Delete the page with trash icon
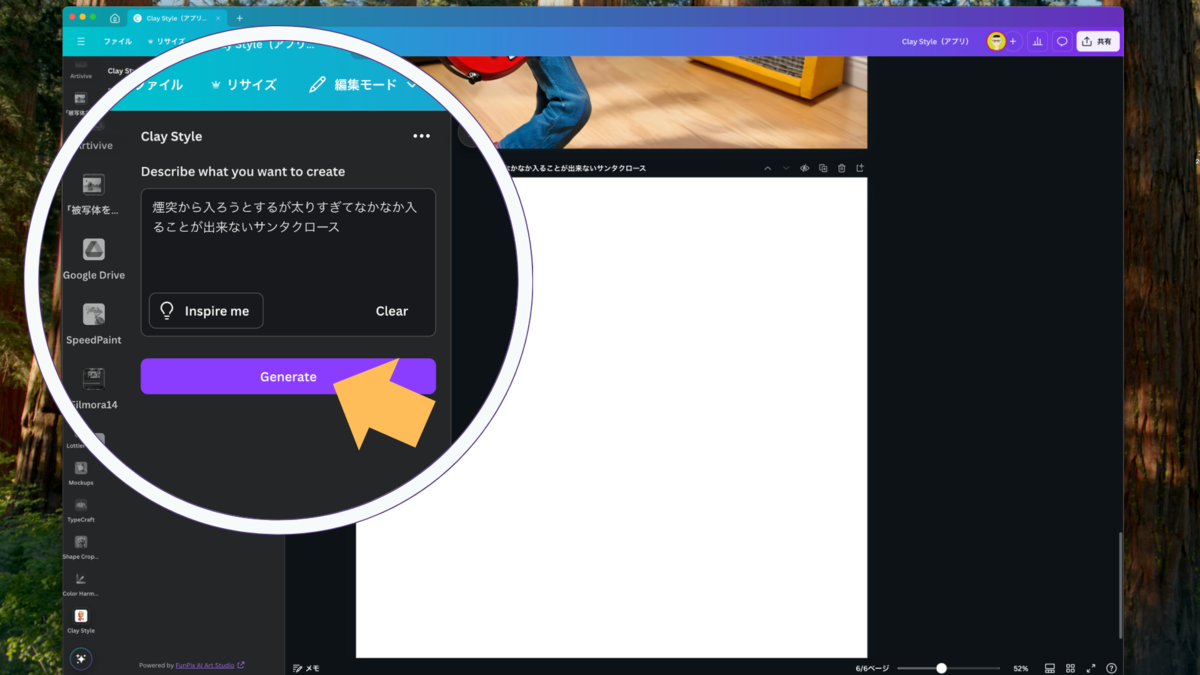 click(x=841, y=168)
